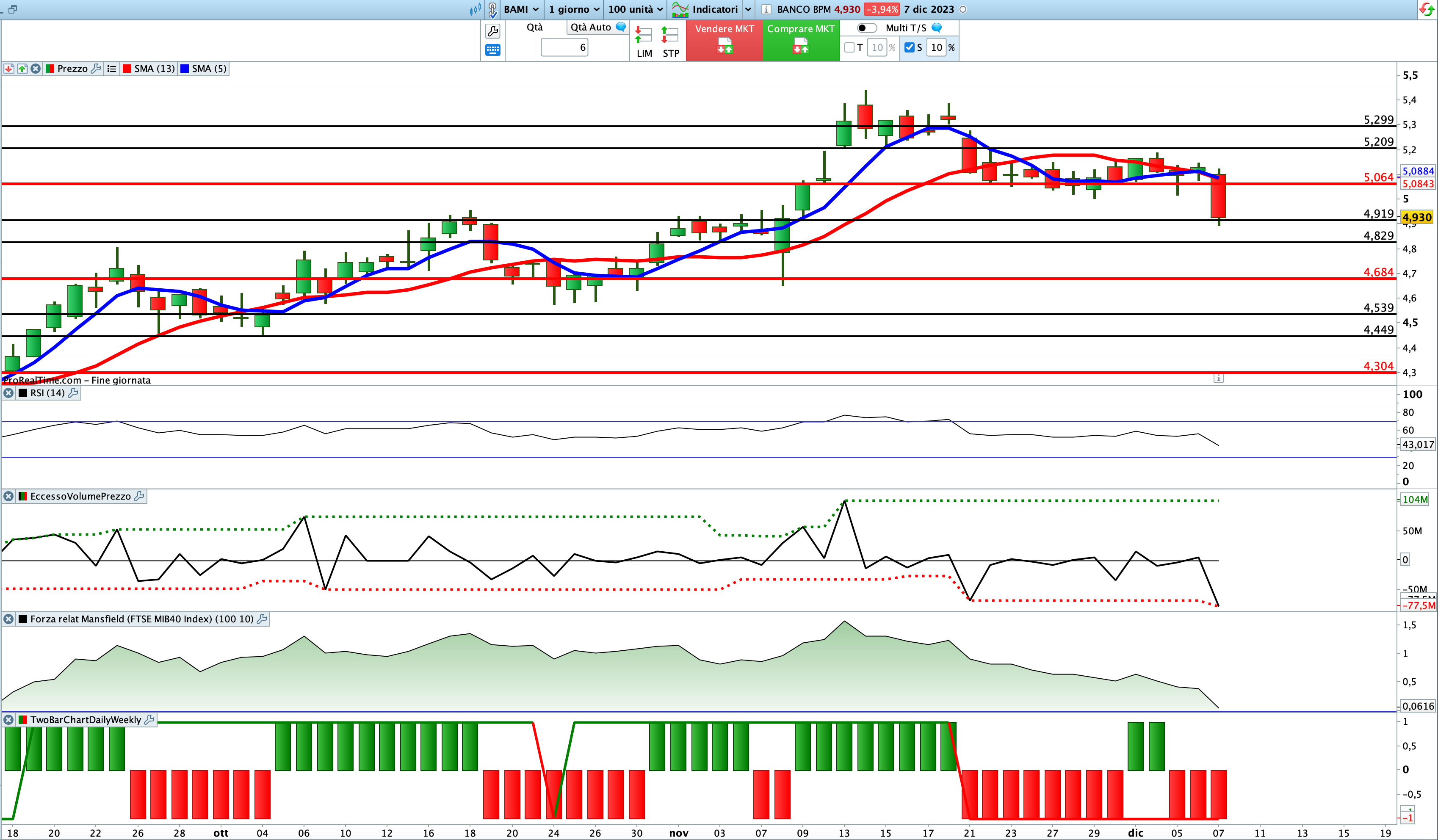Viewport: 1438px width, 840px height.
Task: Open Forza relat Mansfield settings wrench
Action: [262, 619]
